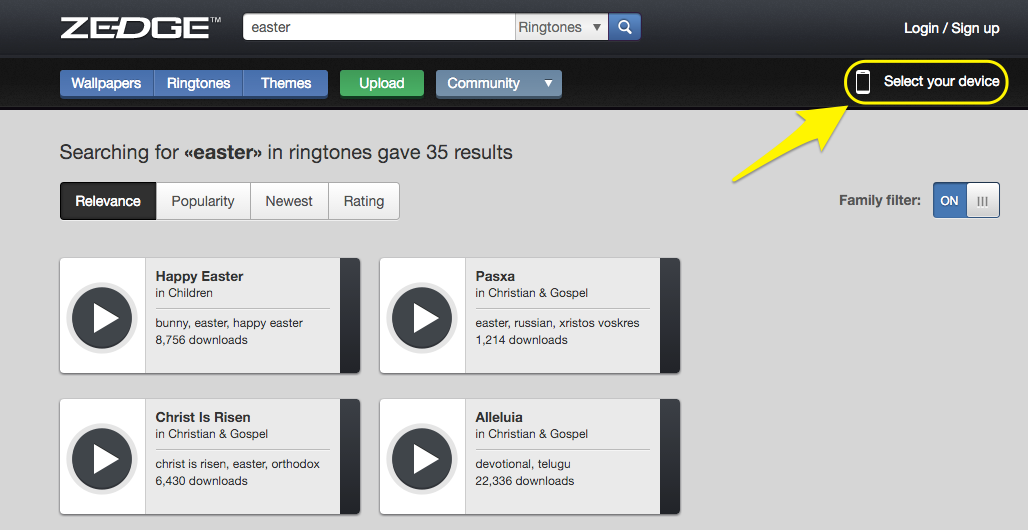Sort results by Rating
The width and height of the screenshot is (1028, 530).
point(364,201)
